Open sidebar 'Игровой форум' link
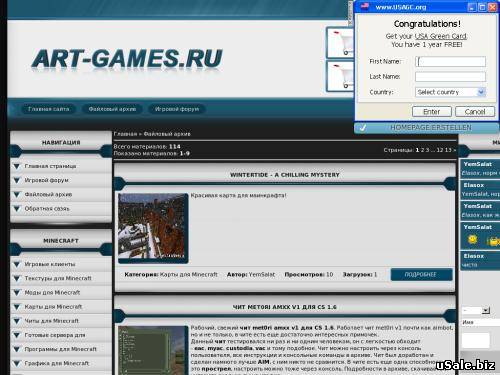This screenshot has width=500, height=375. pos(46,180)
